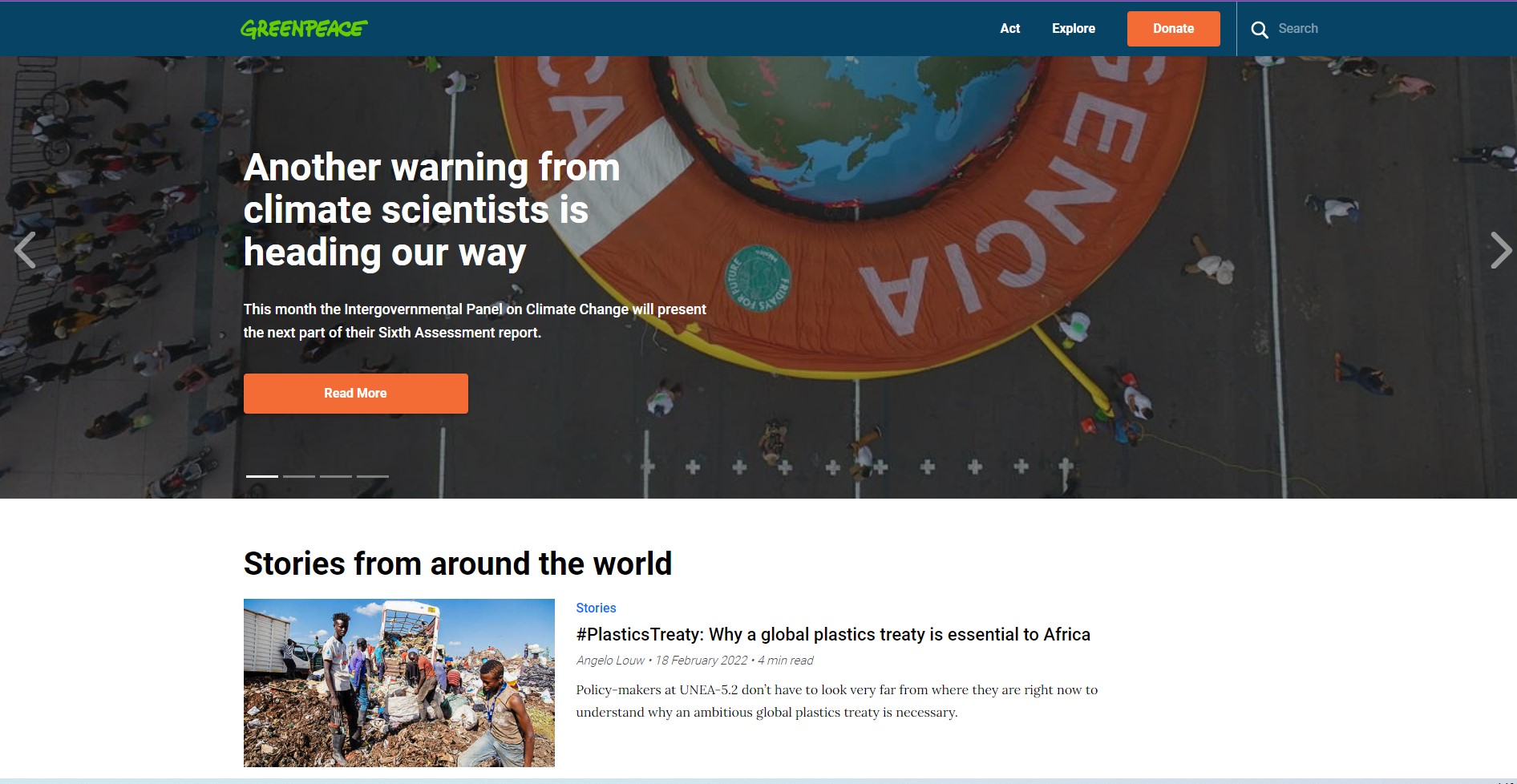Select the first carousel slide indicator
This screenshot has width=1517, height=784.
point(262,476)
